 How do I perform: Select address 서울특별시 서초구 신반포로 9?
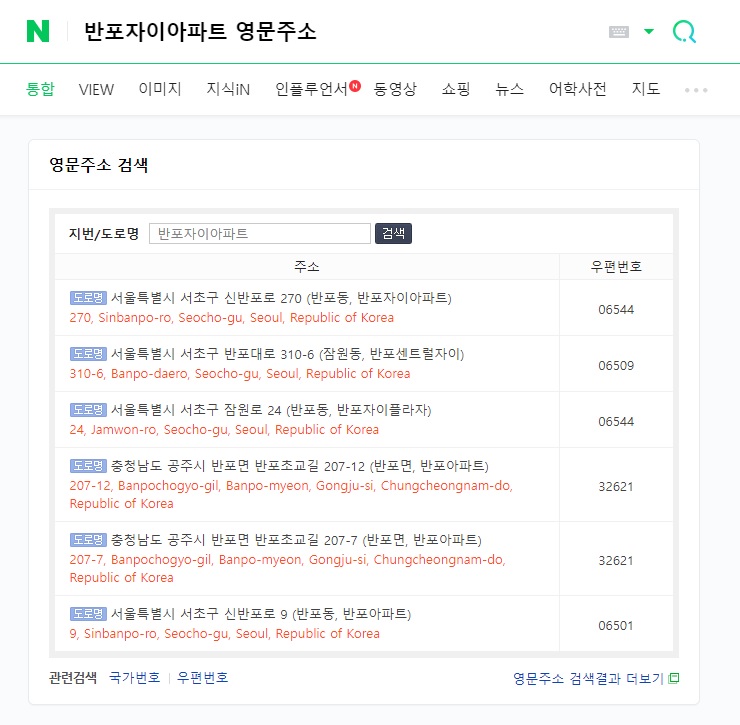pyautogui.click(x=261, y=614)
